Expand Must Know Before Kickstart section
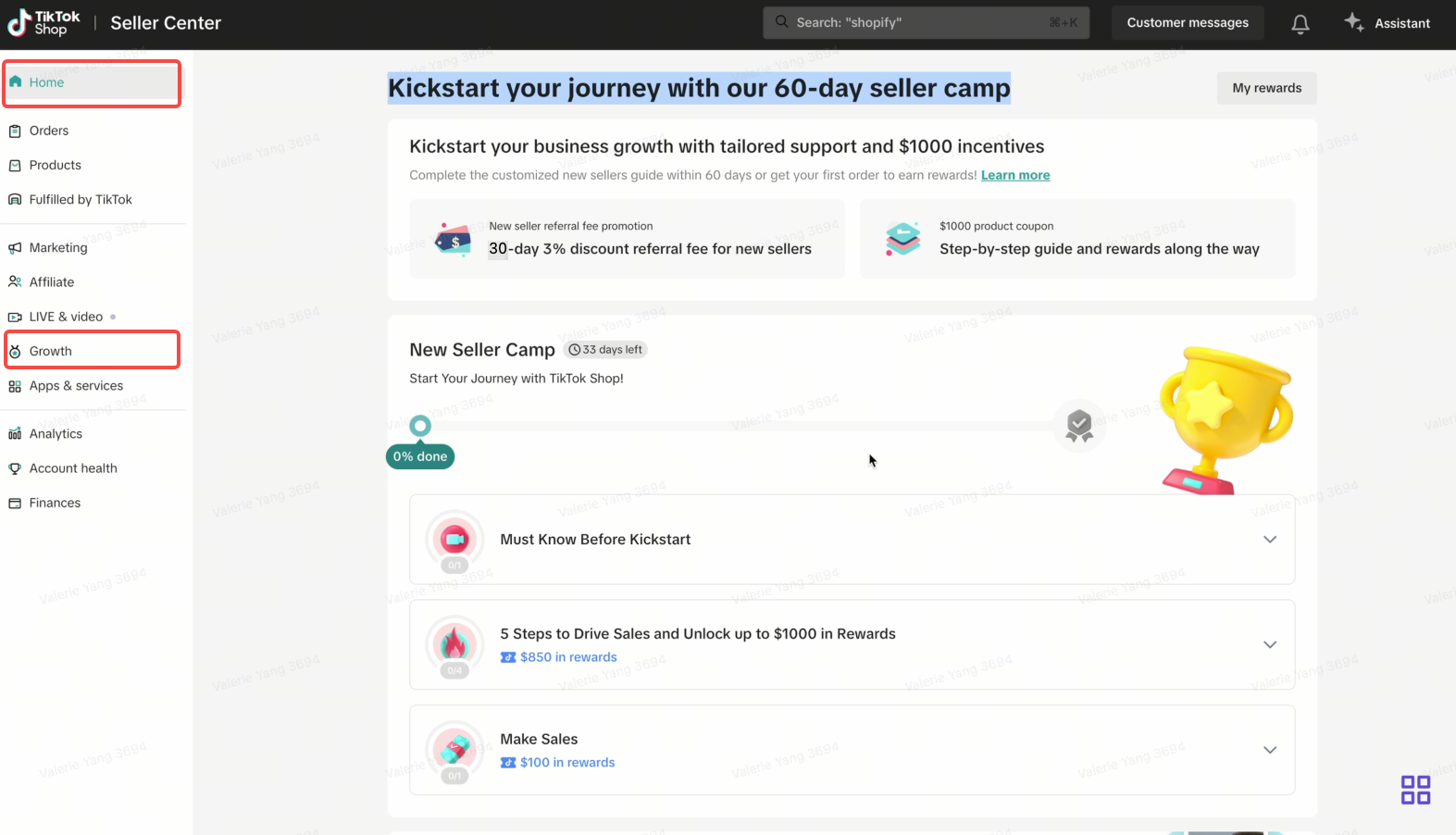The height and width of the screenshot is (835, 1456). (x=1269, y=540)
